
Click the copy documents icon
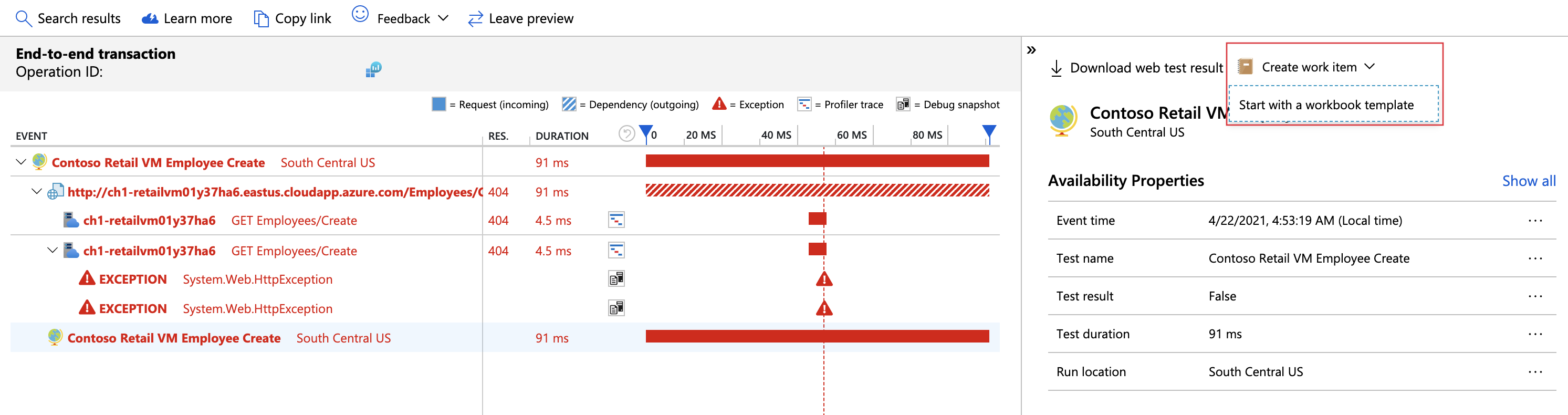click(261, 19)
